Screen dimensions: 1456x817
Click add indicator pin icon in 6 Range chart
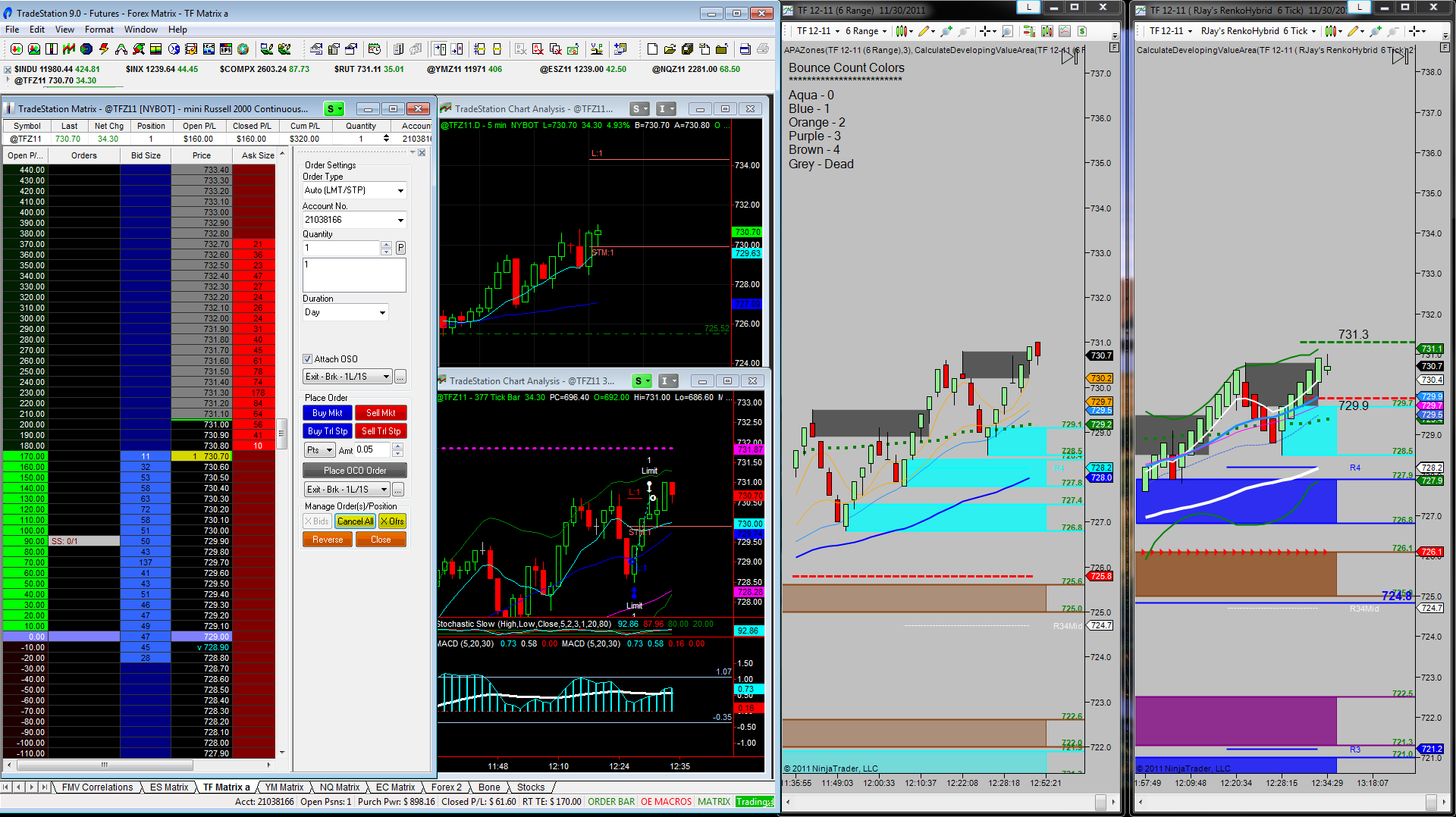click(946, 31)
